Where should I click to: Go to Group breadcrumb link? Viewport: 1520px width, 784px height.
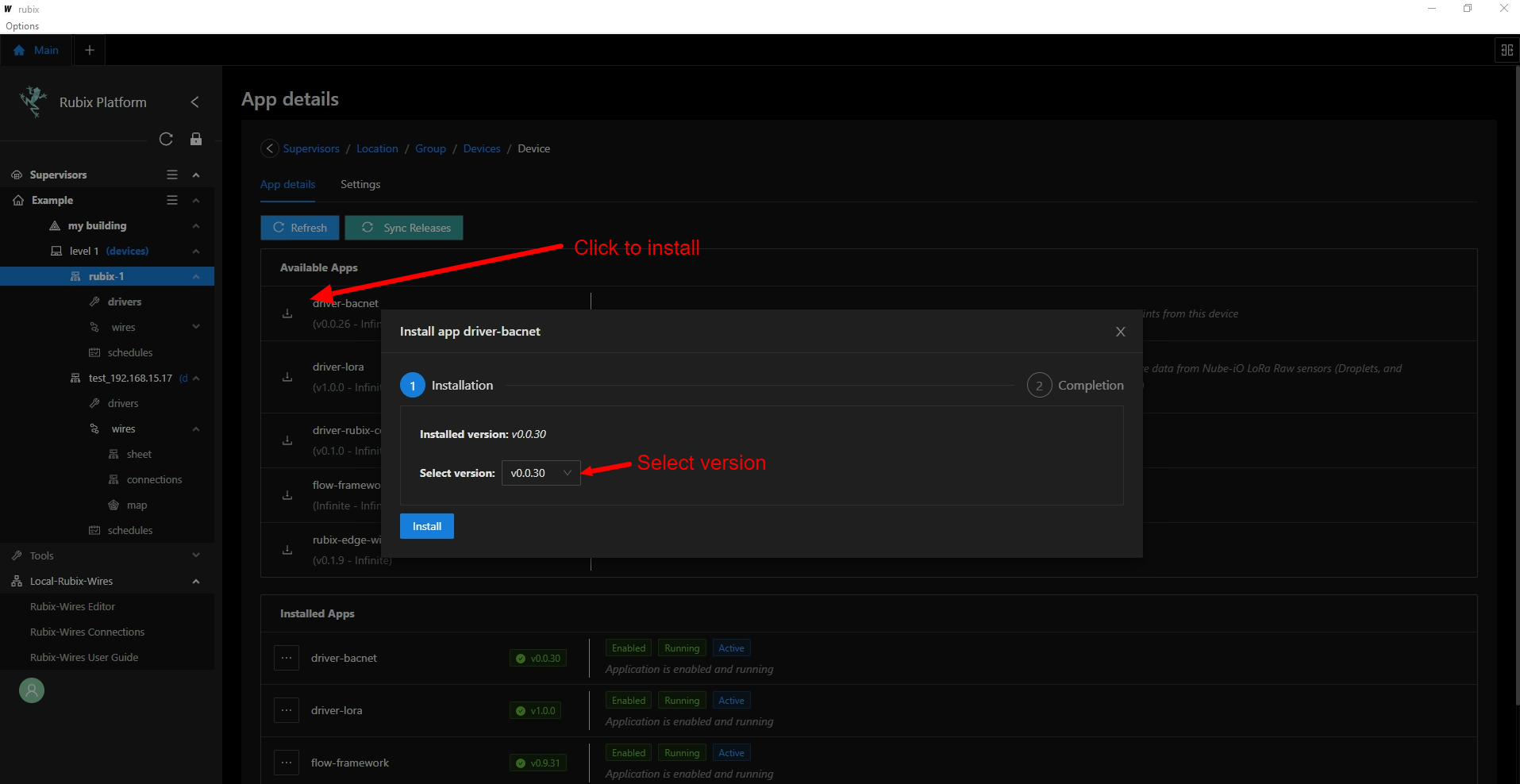430,148
